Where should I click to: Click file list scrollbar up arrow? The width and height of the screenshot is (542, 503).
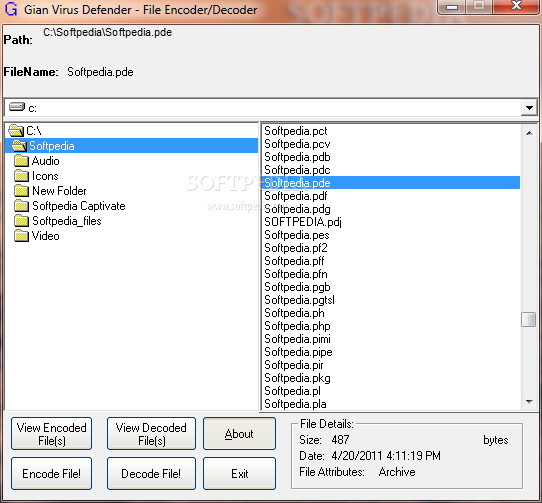tap(529, 133)
